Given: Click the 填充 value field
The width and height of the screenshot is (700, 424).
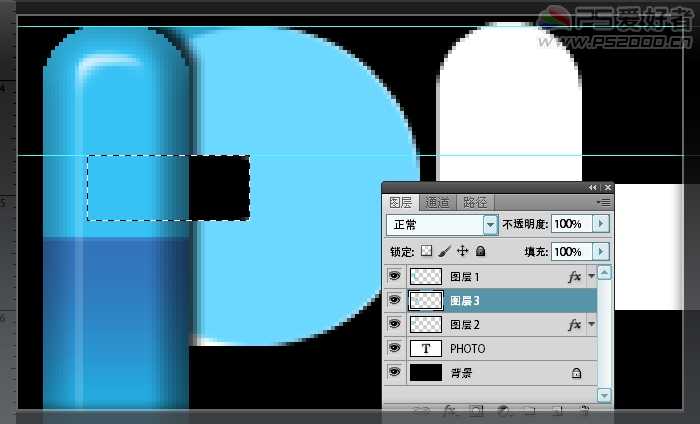Looking at the screenshot, I should pyautogui.click(x=572, y=252).
